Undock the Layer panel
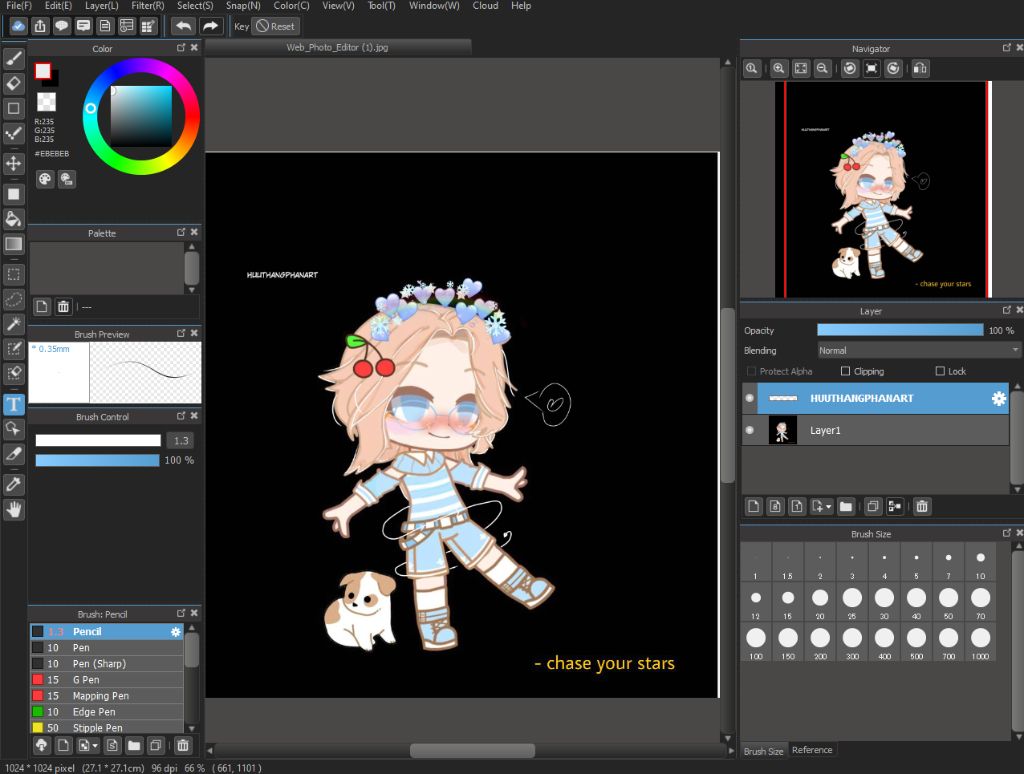Viewport: 1024px width, 774px height. coord(1007,310)
